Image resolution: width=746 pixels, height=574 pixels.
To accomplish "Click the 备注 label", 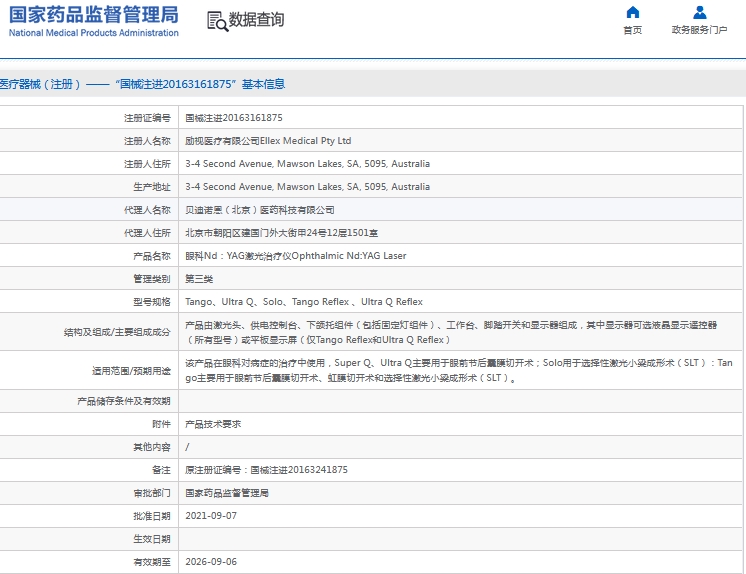I will pos(161,470).
